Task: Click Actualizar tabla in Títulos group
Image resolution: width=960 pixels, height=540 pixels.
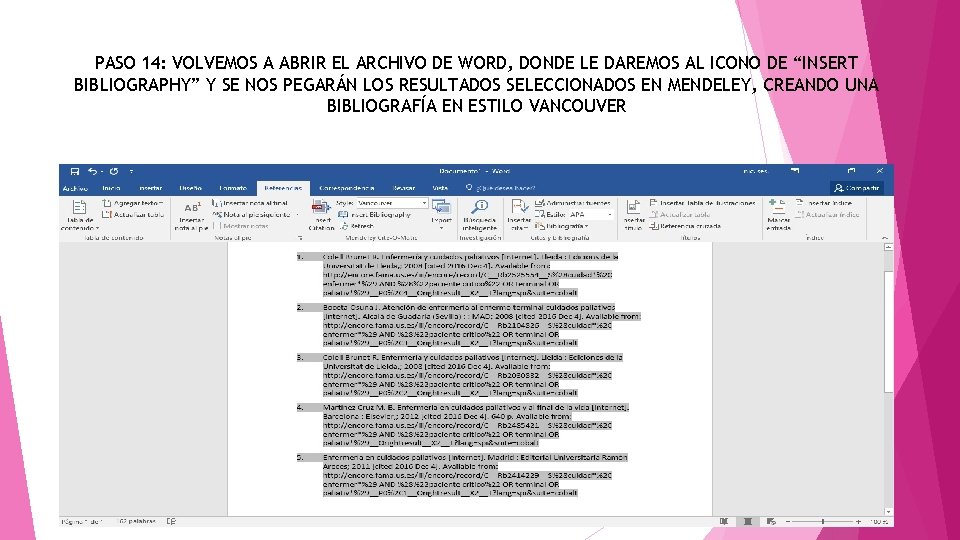Action: 680,214
